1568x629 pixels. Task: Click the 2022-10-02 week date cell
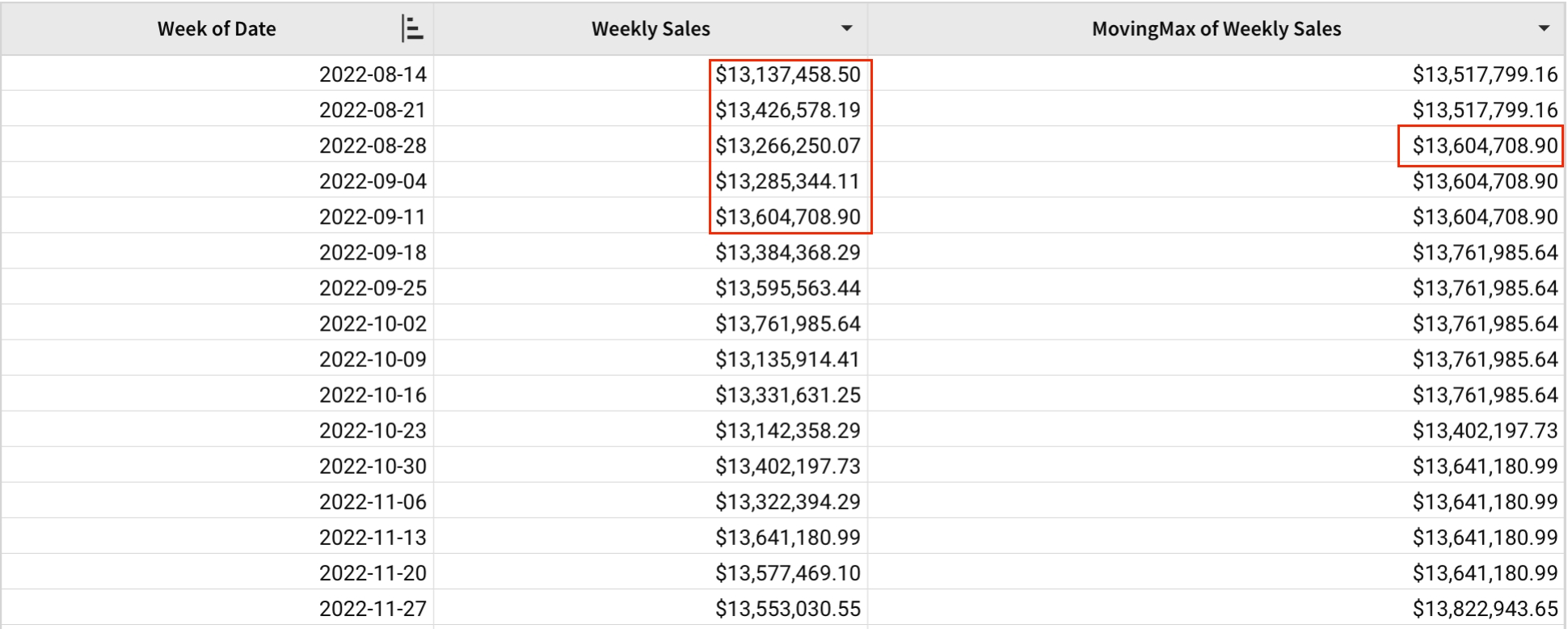click(373, 323)
